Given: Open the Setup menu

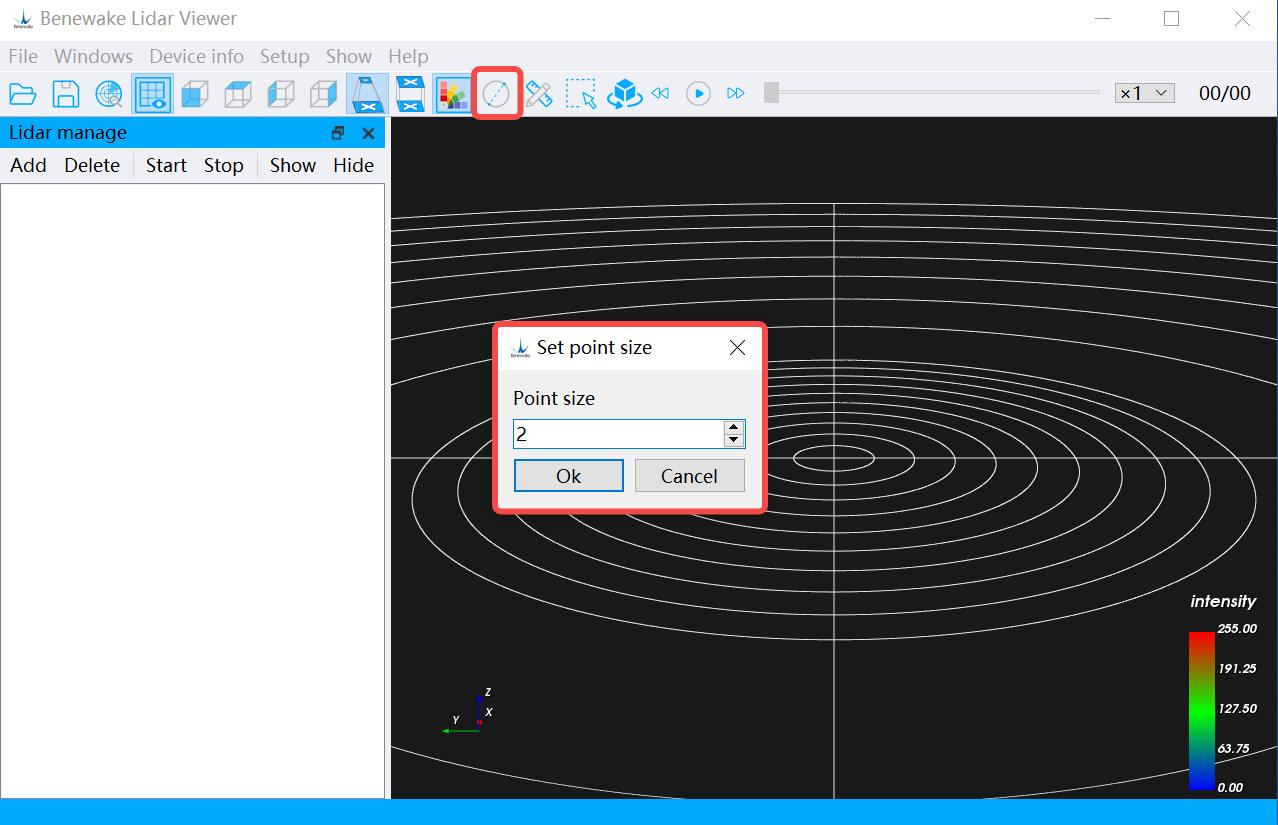Looking at the screenshot, I should click(285, 56).
